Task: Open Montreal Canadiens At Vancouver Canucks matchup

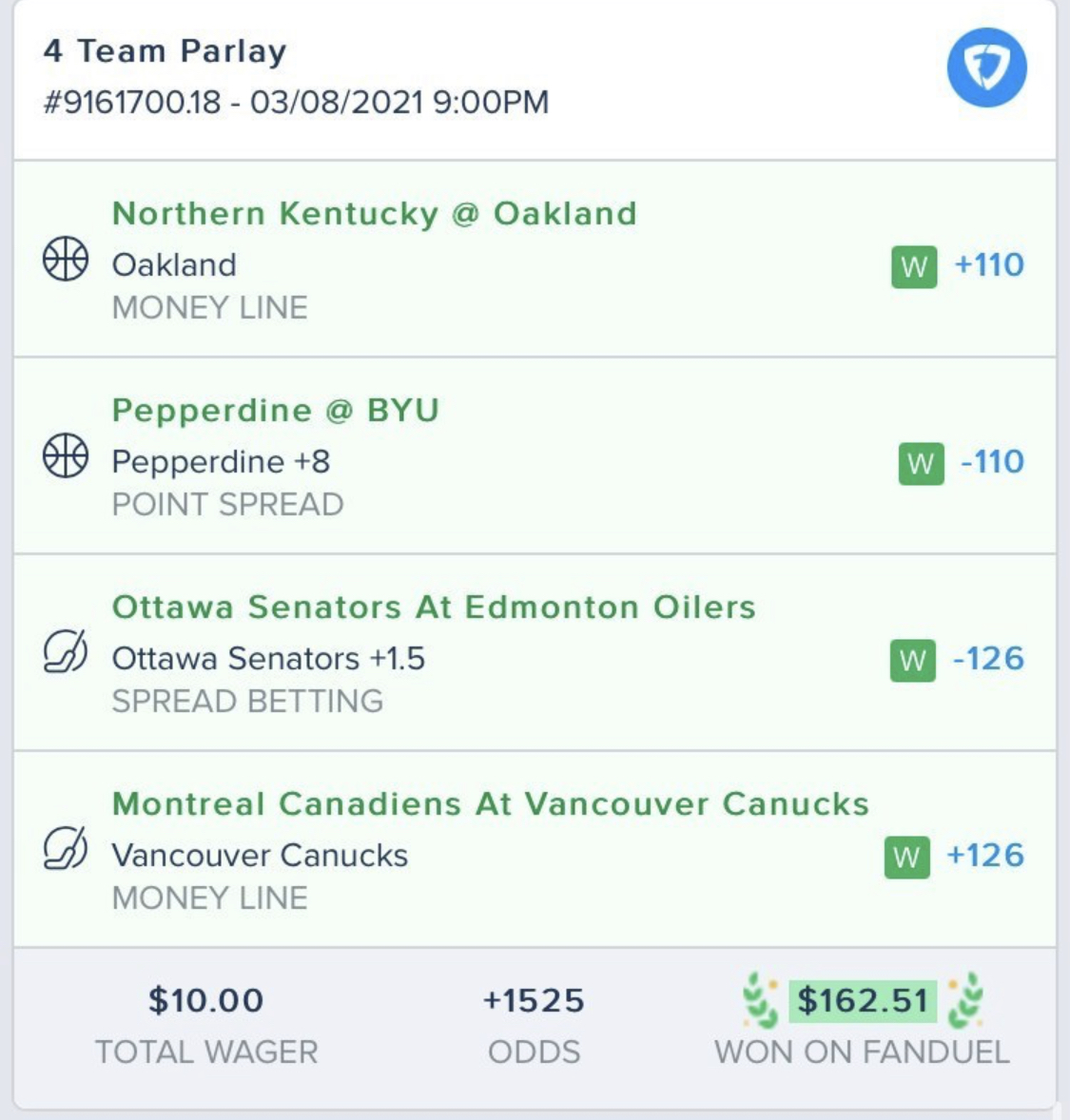Action: tap(490, 804)
